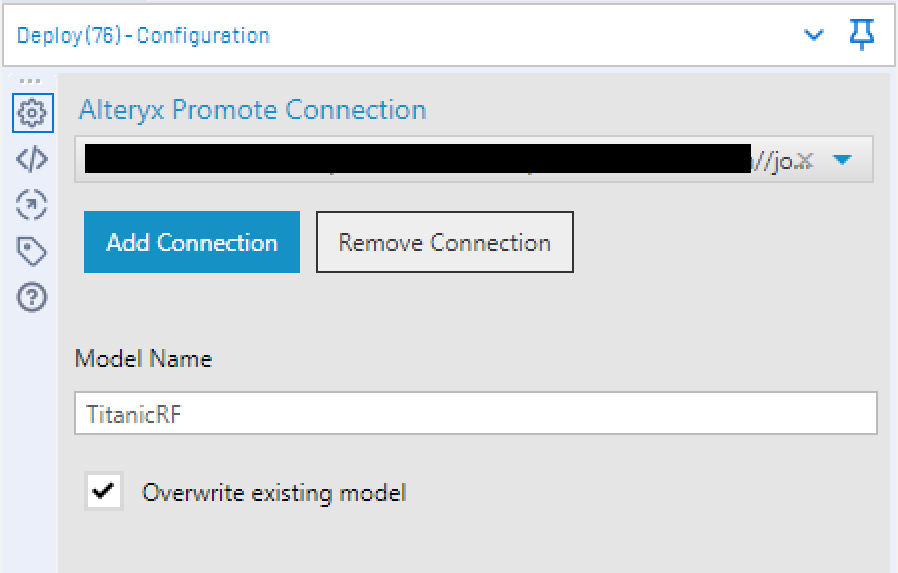Click the redacted connection combo box
This screenshot has height=573, width=898.
[474, 159]
